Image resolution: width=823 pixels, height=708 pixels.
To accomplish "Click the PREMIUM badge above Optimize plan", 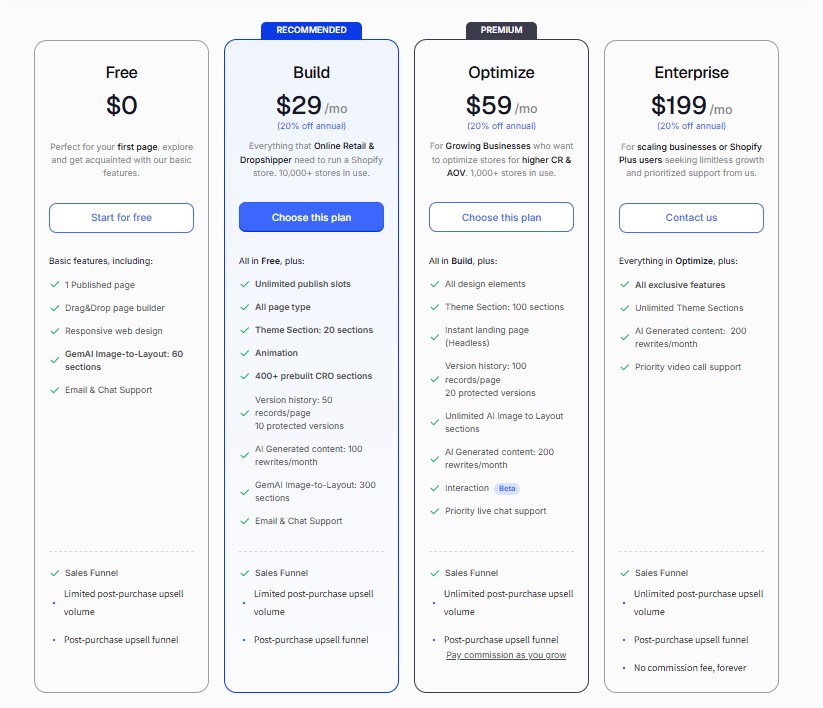I will [x=501, y=30].
